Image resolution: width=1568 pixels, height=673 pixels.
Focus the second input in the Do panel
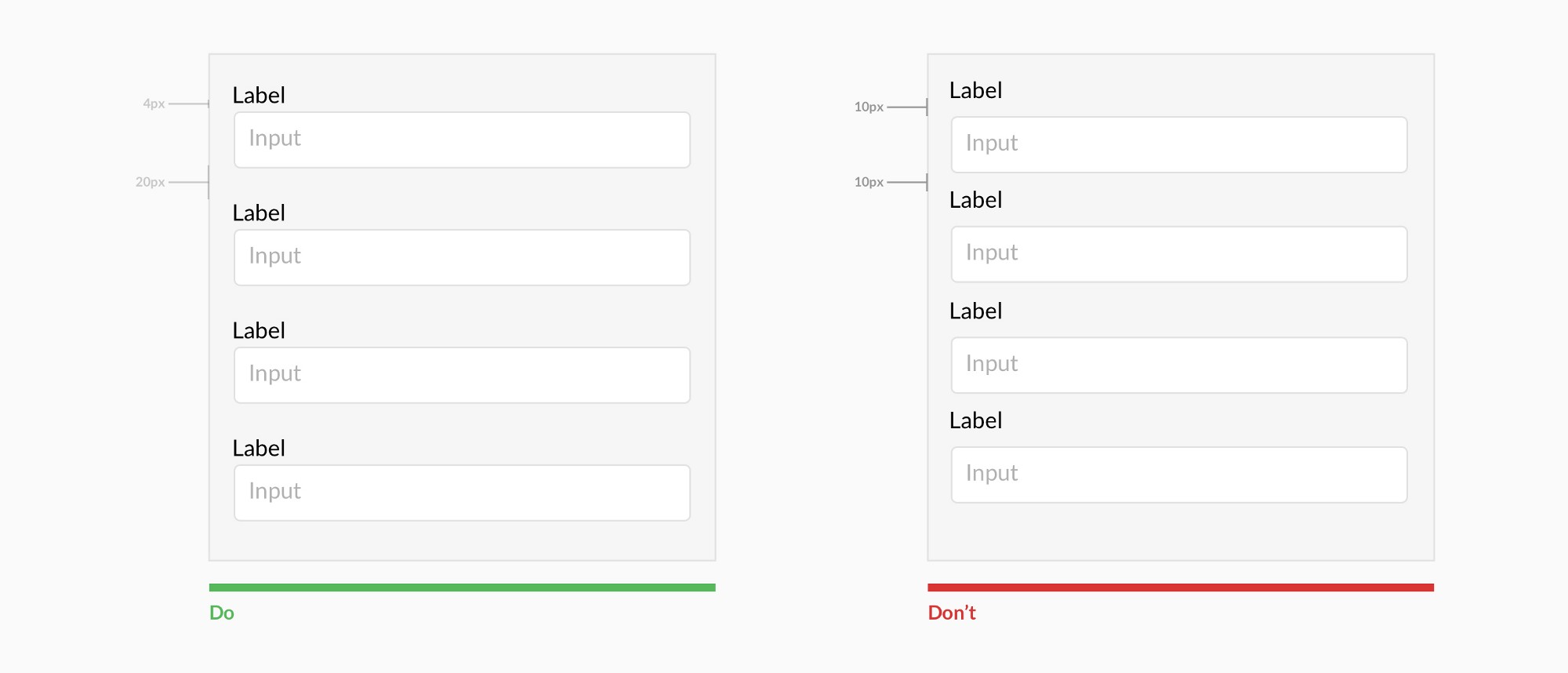pos(462,257)
